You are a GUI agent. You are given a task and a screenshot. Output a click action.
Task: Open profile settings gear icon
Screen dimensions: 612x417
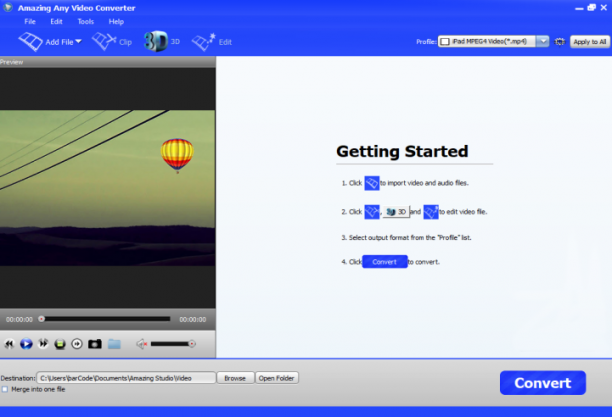click(x=560, y=41)
